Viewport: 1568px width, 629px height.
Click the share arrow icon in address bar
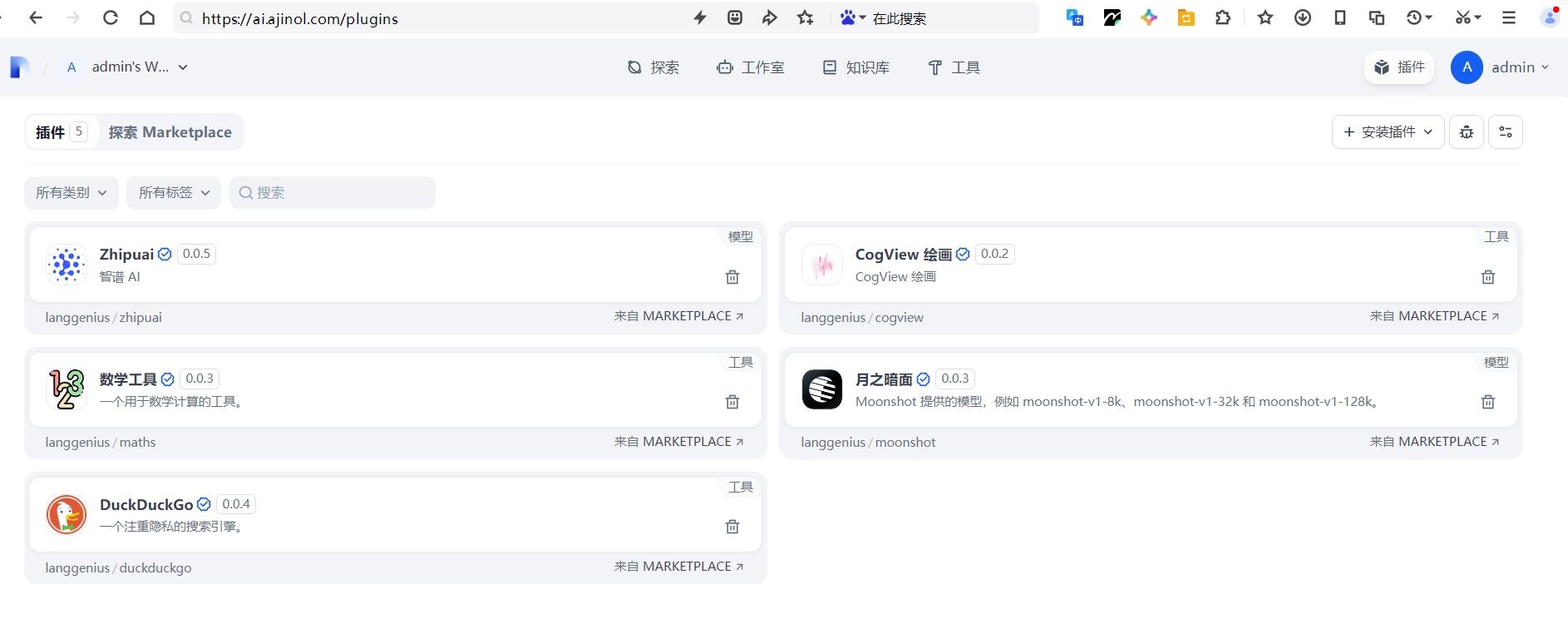tap(770, 17)
